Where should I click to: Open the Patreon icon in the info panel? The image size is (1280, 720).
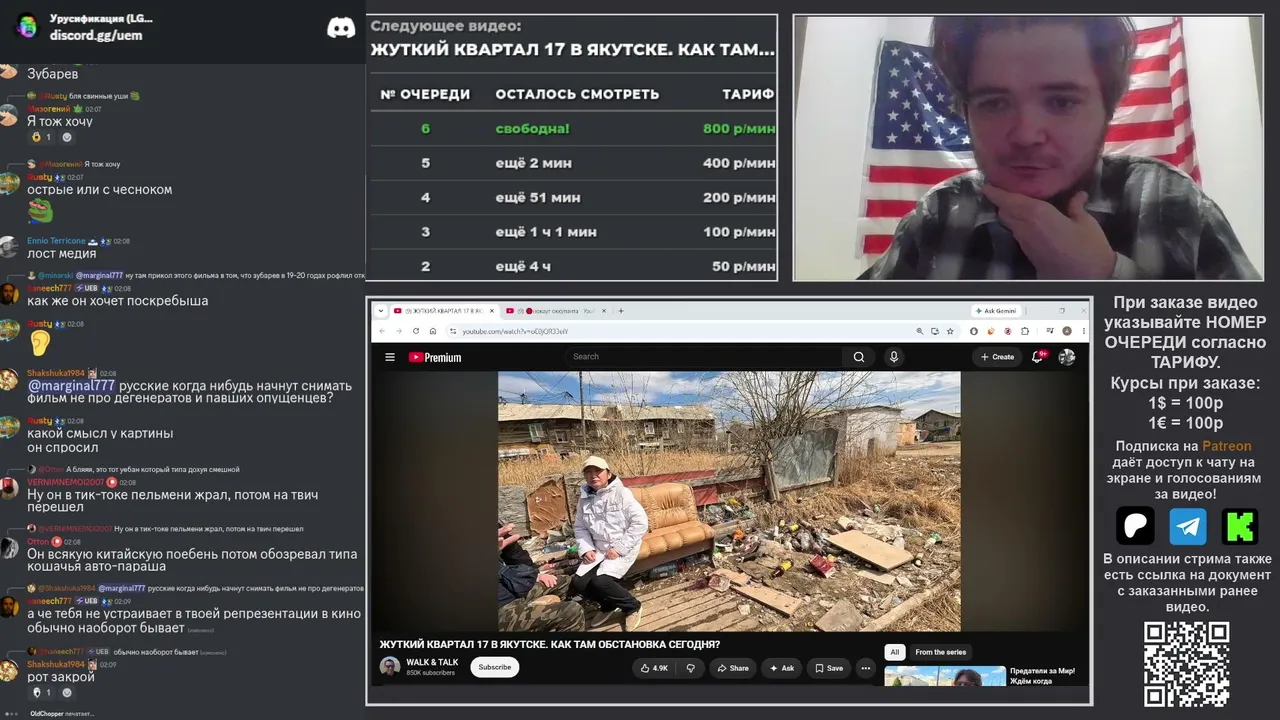pos(1135,526)
